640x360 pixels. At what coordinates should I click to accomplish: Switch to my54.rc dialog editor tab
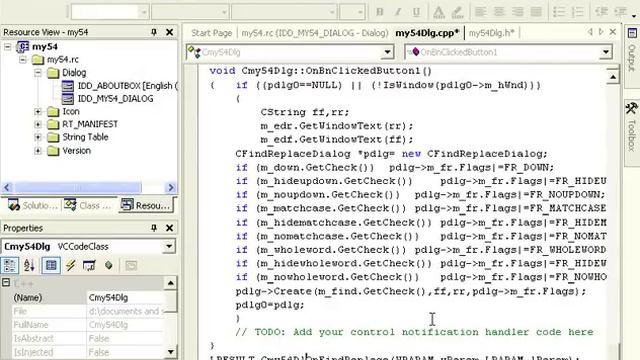point(314,33)
